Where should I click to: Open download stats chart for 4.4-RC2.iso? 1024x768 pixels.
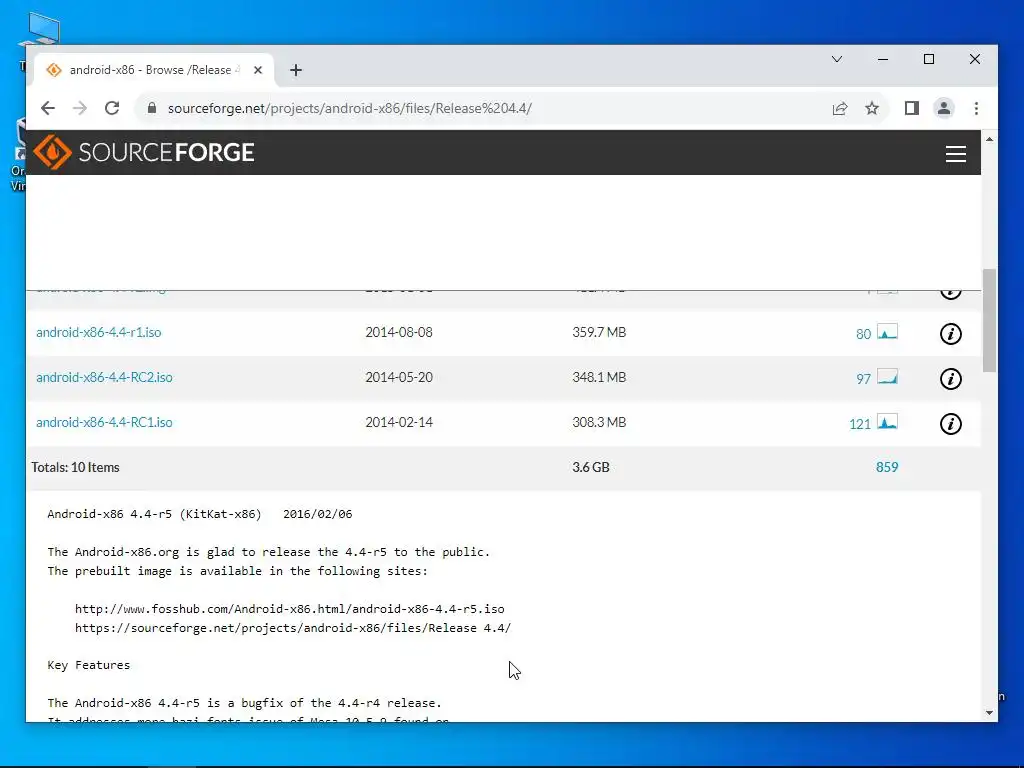point(887,377)
